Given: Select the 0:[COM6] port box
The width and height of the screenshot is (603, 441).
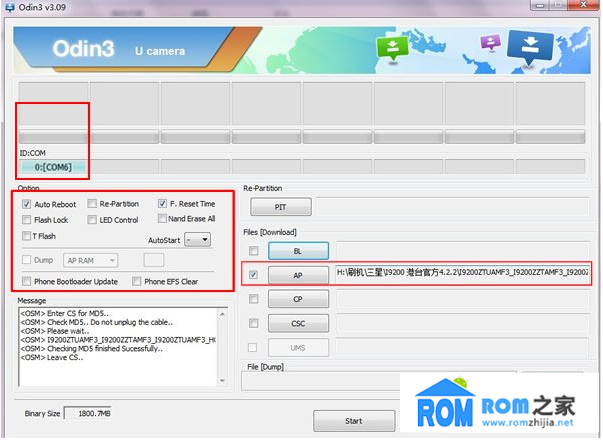Looking at the screenshot, I should (53, 167).
